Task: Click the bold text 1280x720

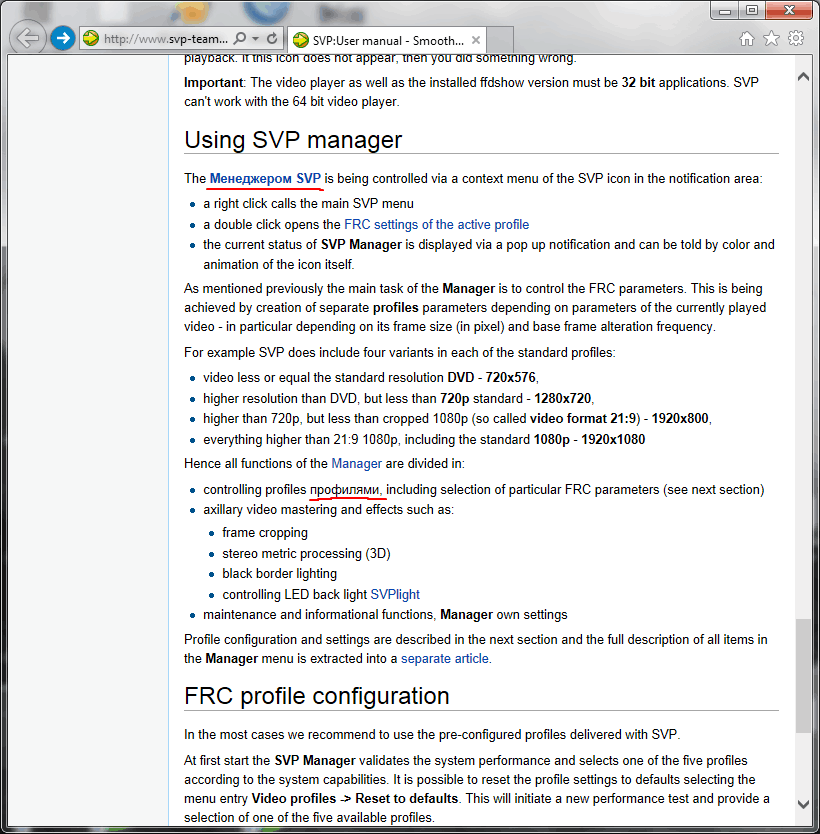Action: click(563, 398)
